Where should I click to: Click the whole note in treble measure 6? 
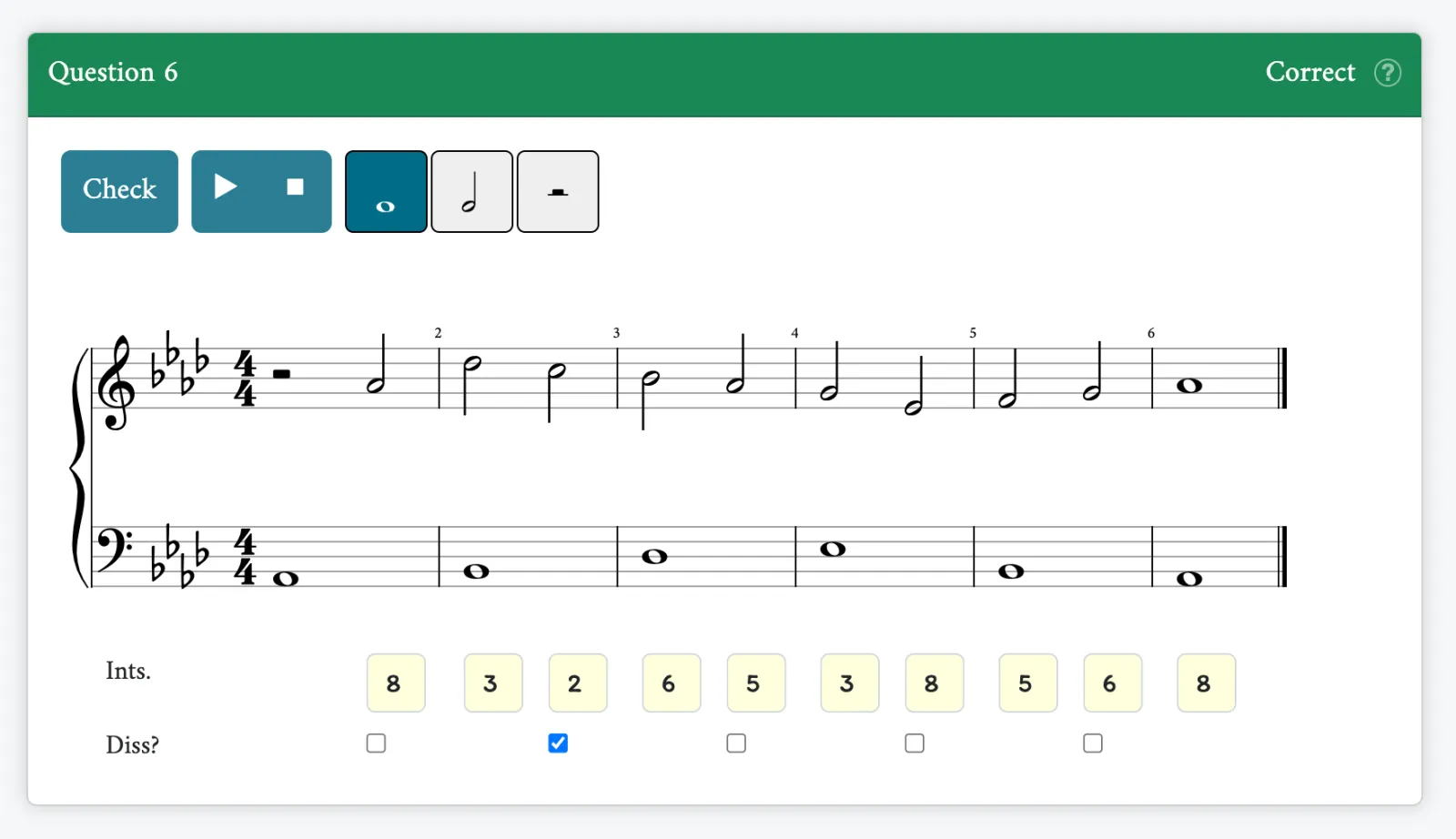click(x=1189, y=386)
